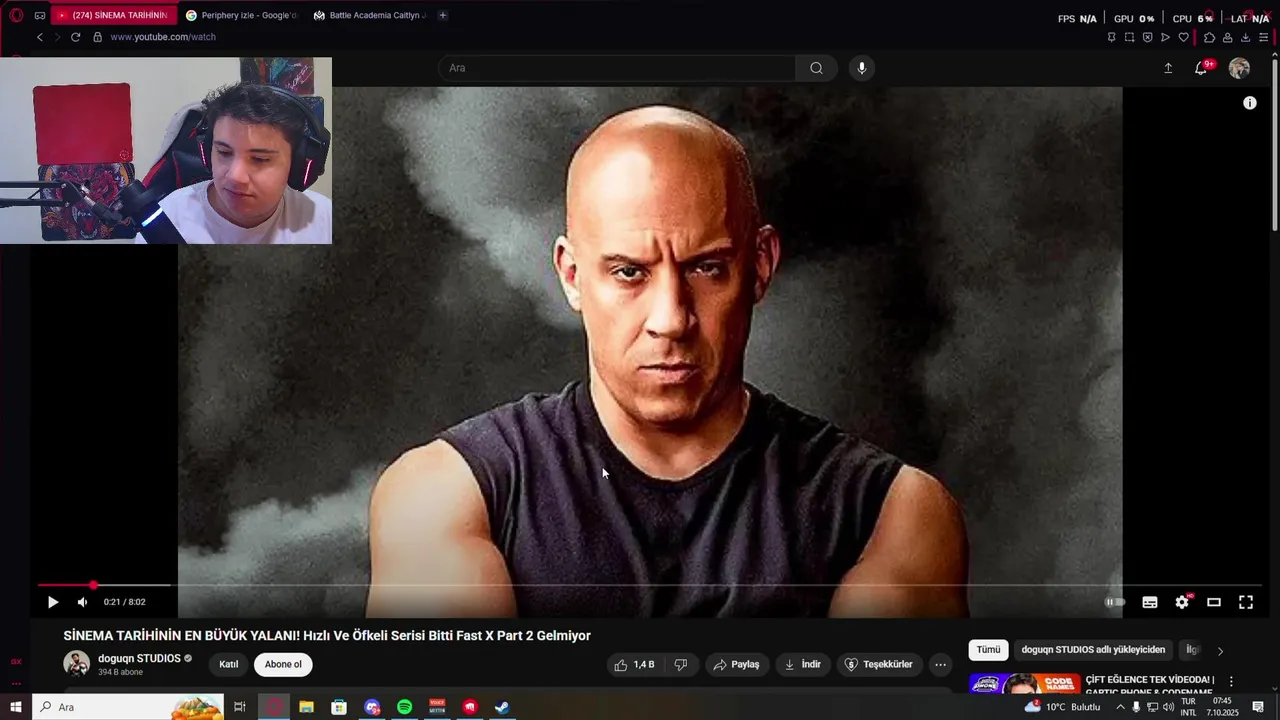Expand the hidden system tray icons chevron

click(1120, 707)
